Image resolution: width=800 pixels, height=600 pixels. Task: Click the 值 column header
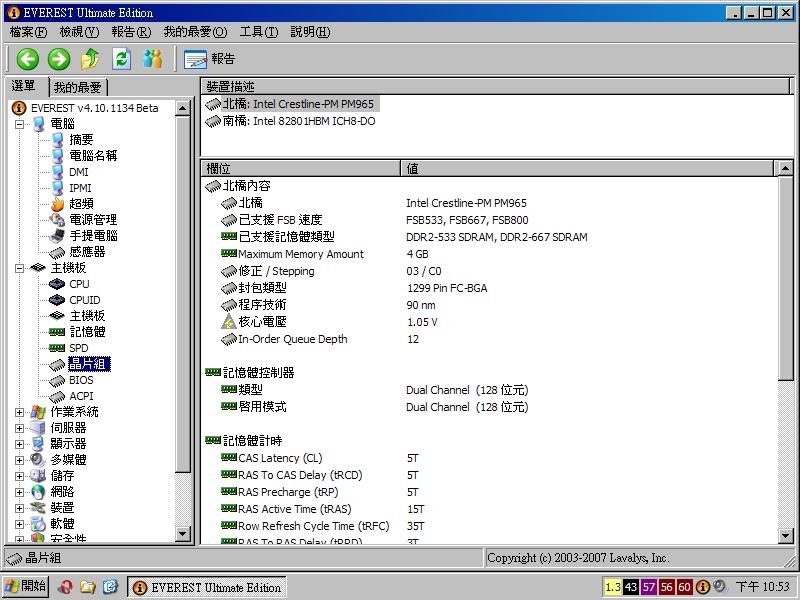pos(588,168)
